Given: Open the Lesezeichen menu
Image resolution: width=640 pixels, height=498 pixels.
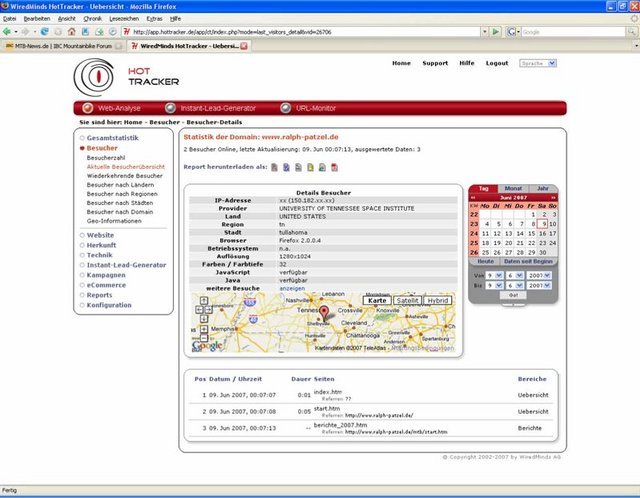Looking at the screenshot, I should click(124, 19).
